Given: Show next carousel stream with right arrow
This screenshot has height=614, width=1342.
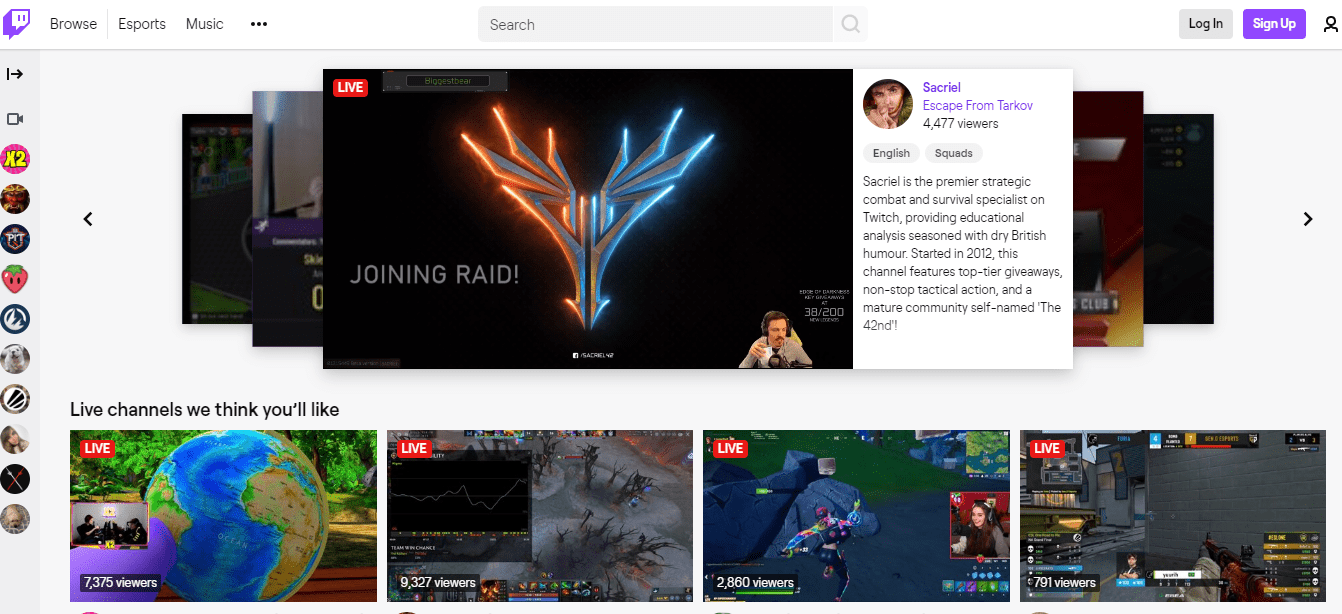Looking at the screenshot, I should click(1307, 219).
